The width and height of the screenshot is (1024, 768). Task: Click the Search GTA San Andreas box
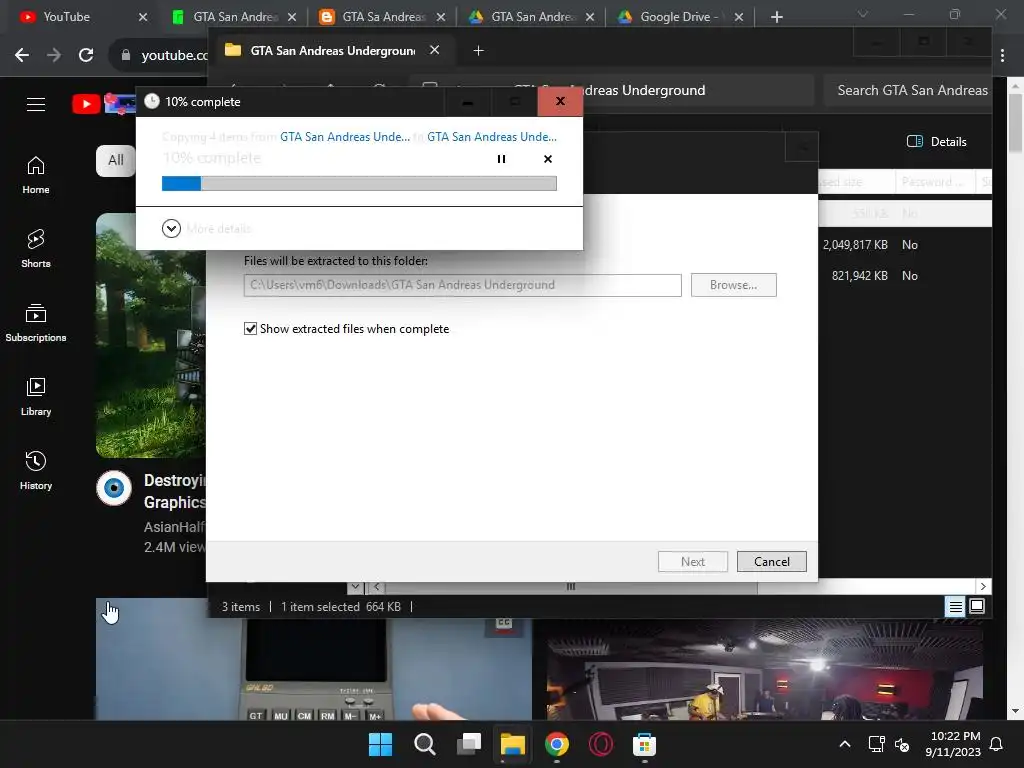tap(907, 90)
